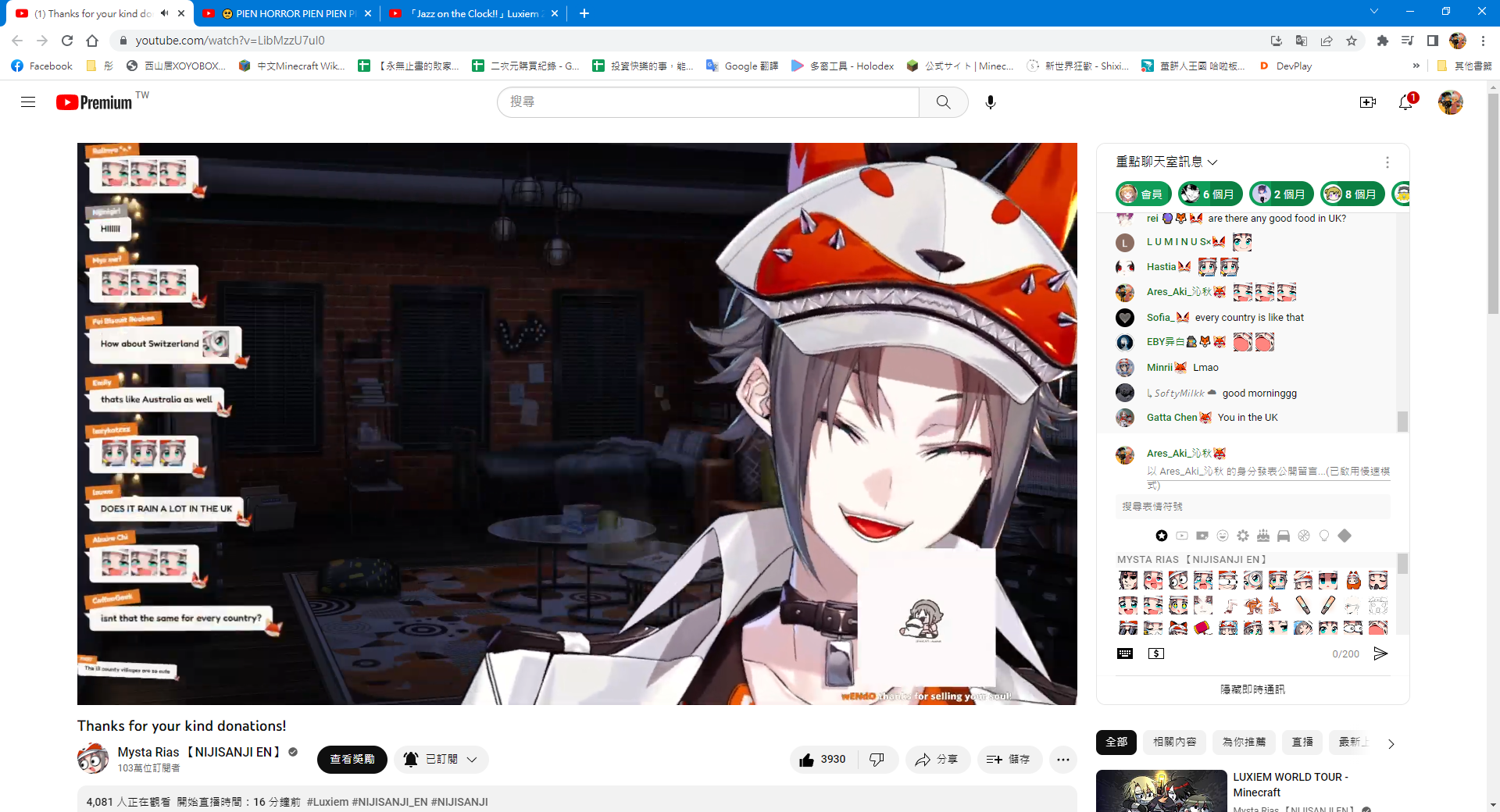The height and width of the screenshot is (812, 1500).
Task: Go to YouTube Premium home logo
Action: point(95,102)
